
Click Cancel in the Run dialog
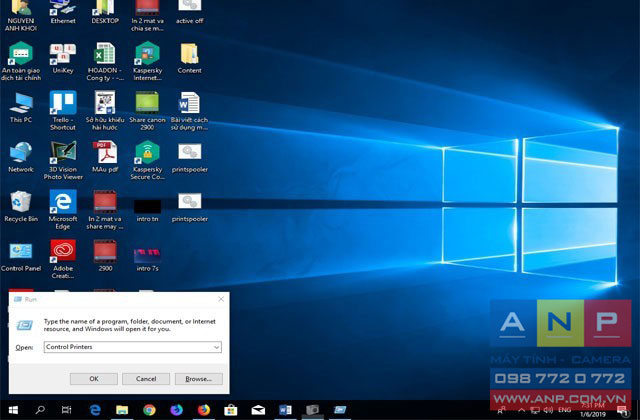point(146,379)
